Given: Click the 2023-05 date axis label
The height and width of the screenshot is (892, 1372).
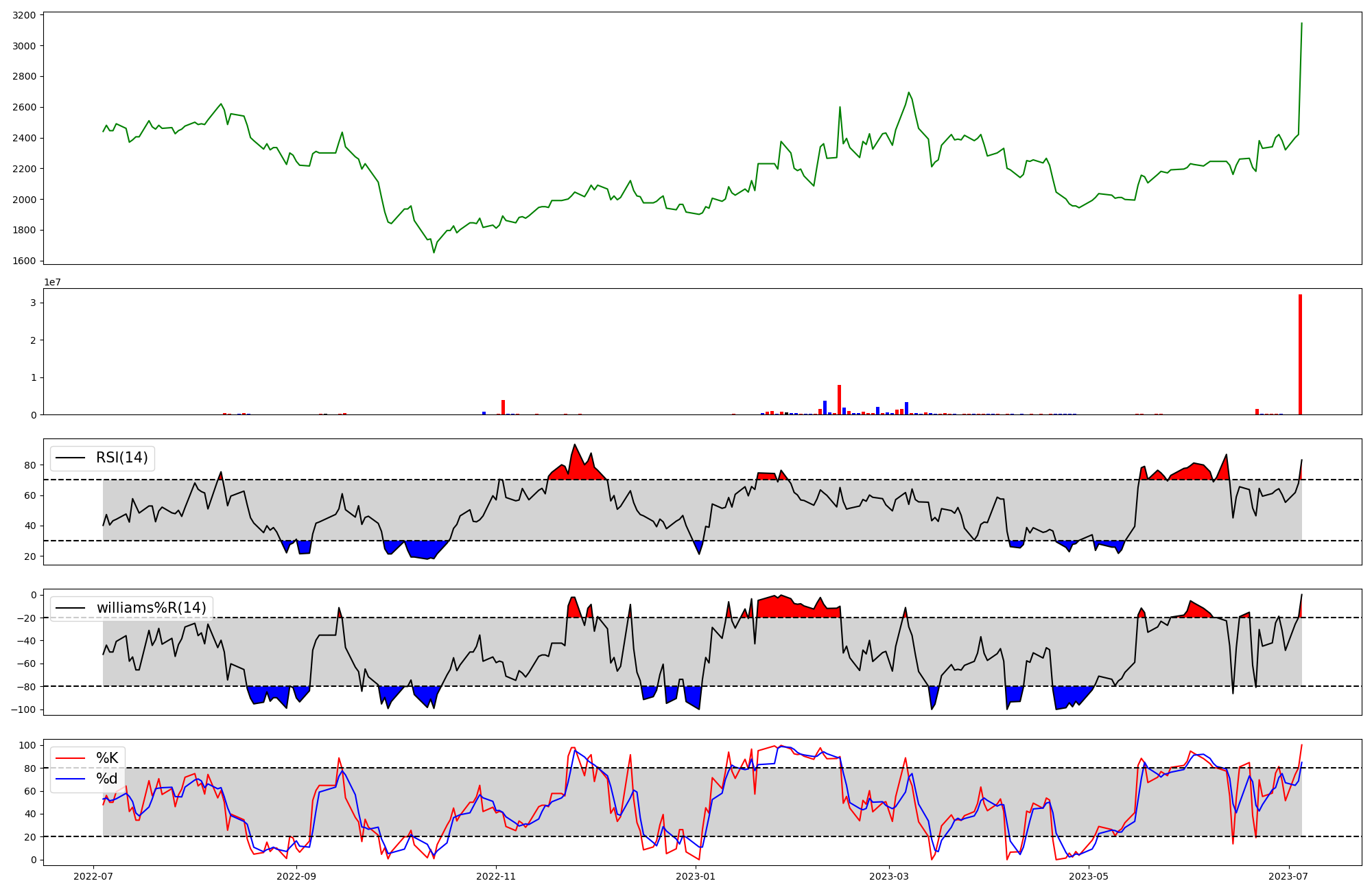Looking at the screenshot, I should pos(1089,876).
